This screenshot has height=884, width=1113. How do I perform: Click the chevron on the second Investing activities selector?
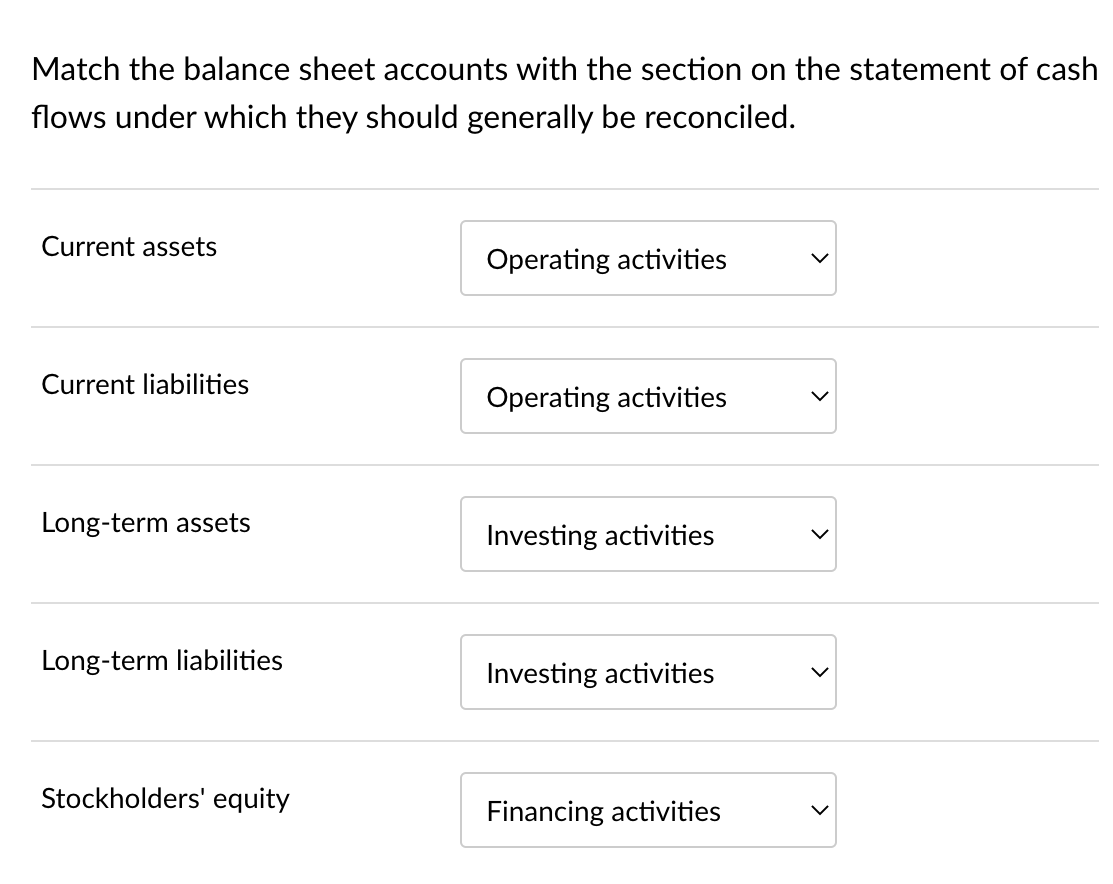pos(818,672)
